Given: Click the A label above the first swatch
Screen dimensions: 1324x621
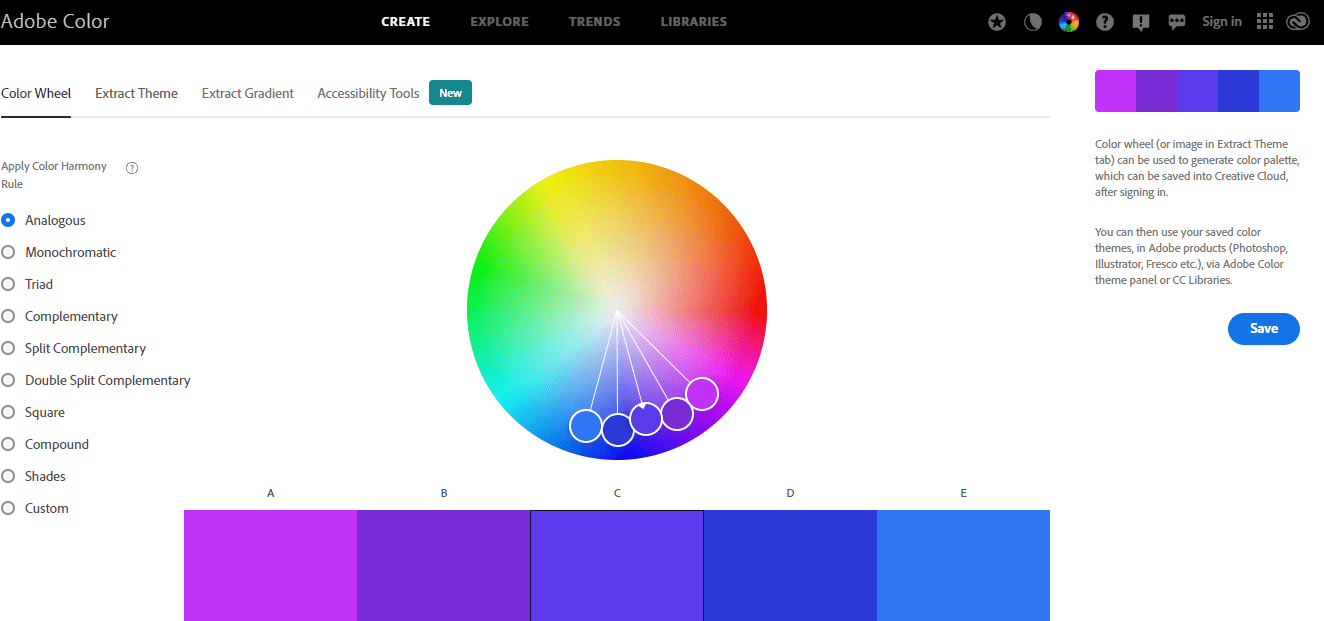Looking at the screenshot, I should pos(271,493).
